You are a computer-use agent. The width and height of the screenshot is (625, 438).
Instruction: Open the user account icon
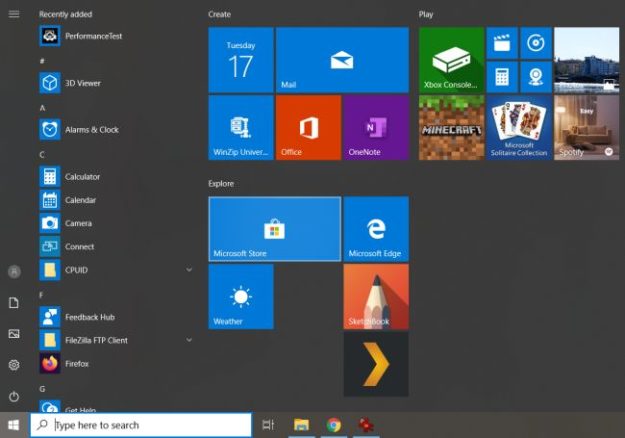[14, 272]
